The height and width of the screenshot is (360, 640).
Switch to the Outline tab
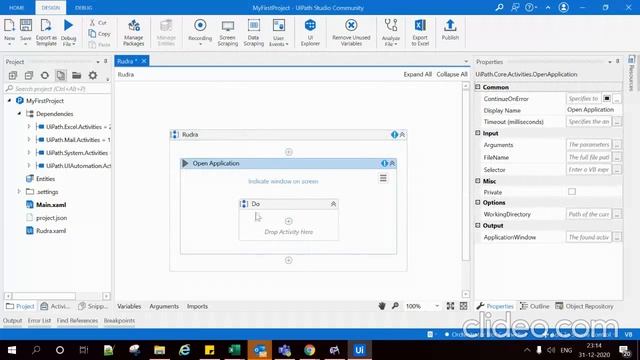click(x=535, y=306)
